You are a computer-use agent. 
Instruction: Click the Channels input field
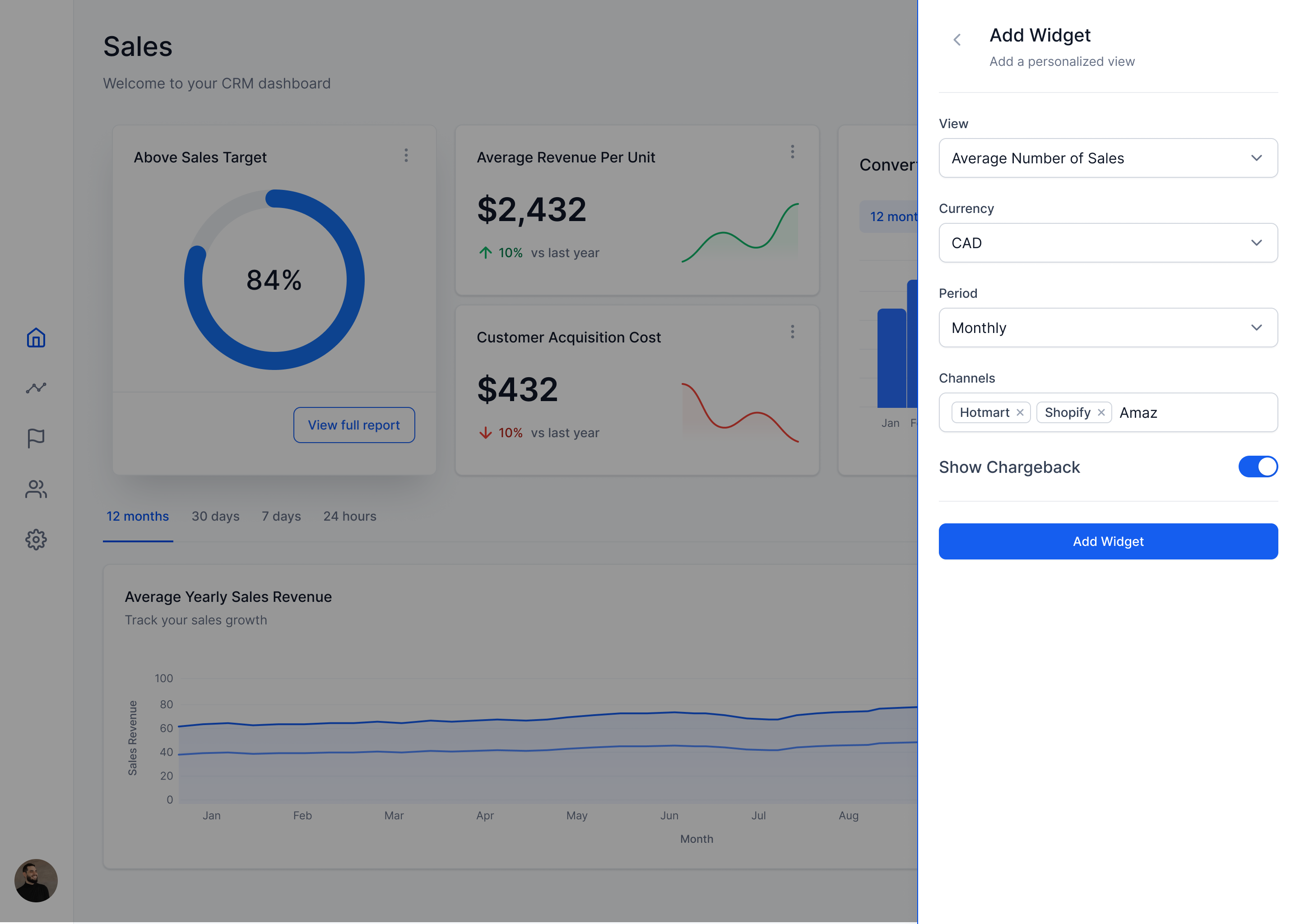pyautogui.click(x=1189, y=412)
